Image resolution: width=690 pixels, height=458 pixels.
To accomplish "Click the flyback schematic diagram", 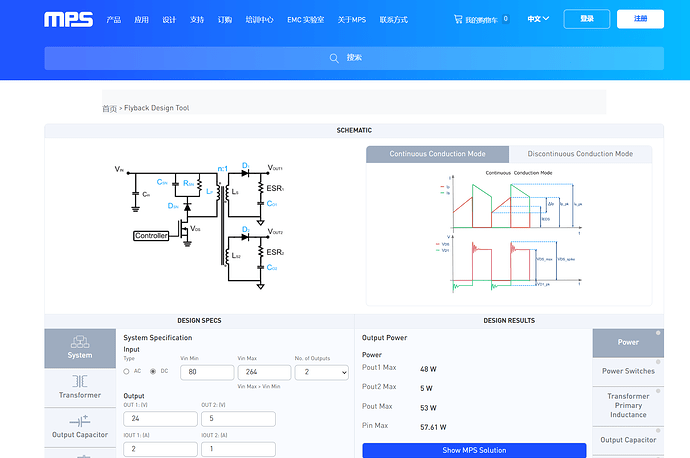I will [200, 225].
